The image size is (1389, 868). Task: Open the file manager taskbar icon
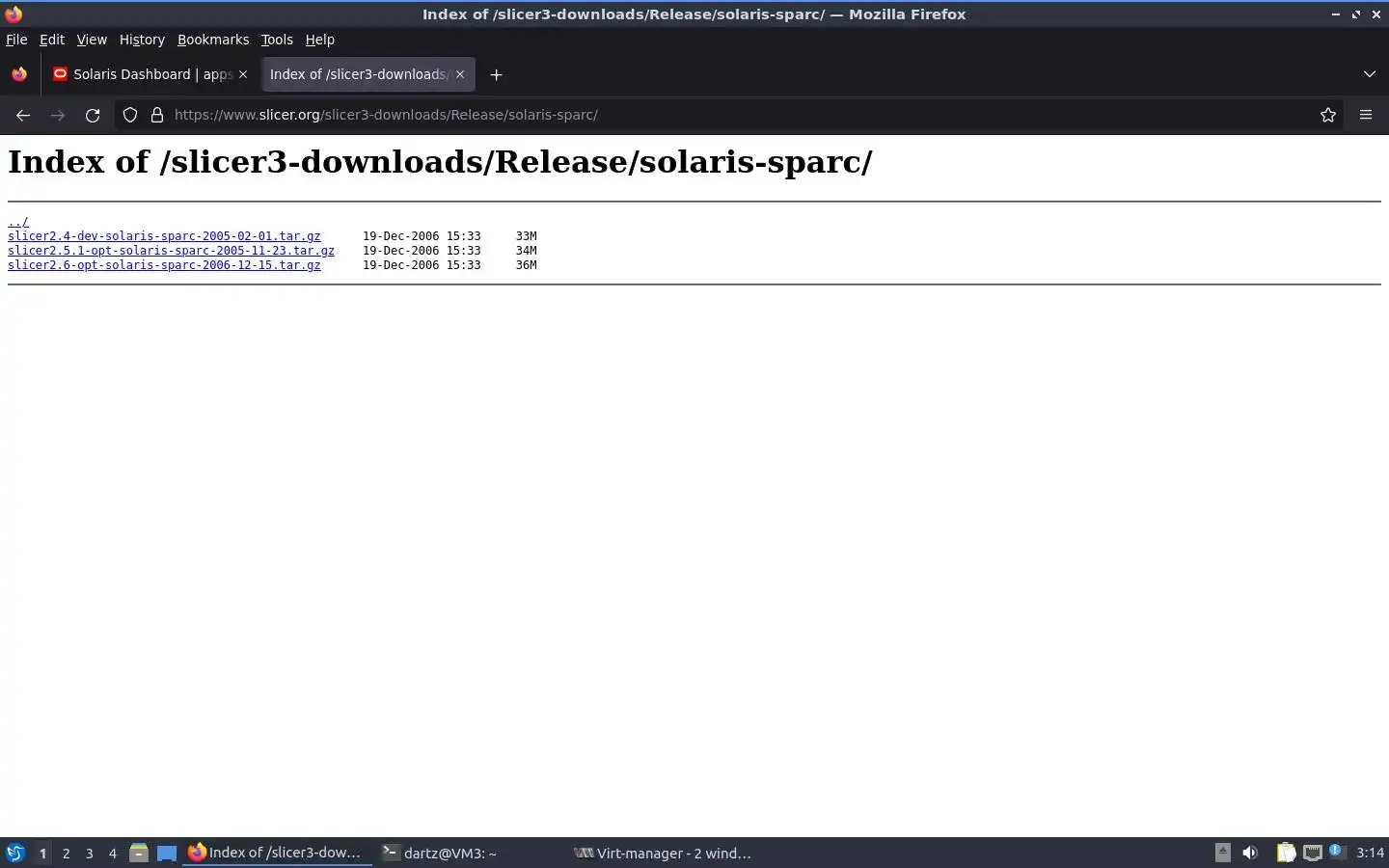139,853
